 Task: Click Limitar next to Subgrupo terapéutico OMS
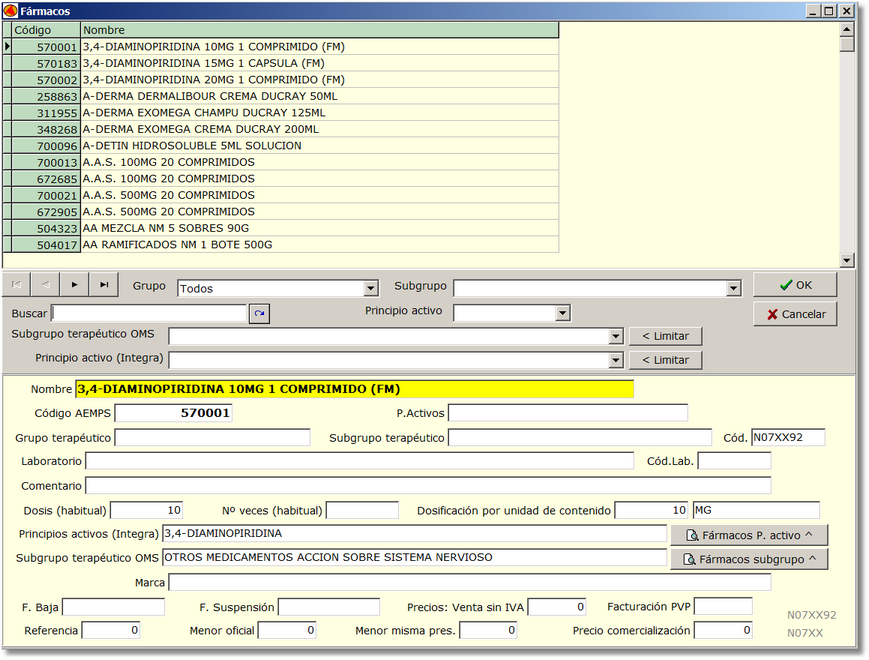[666, 336]
